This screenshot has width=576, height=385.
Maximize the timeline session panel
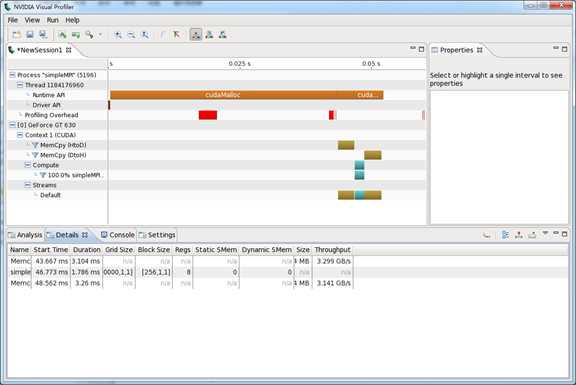(421, 49)
